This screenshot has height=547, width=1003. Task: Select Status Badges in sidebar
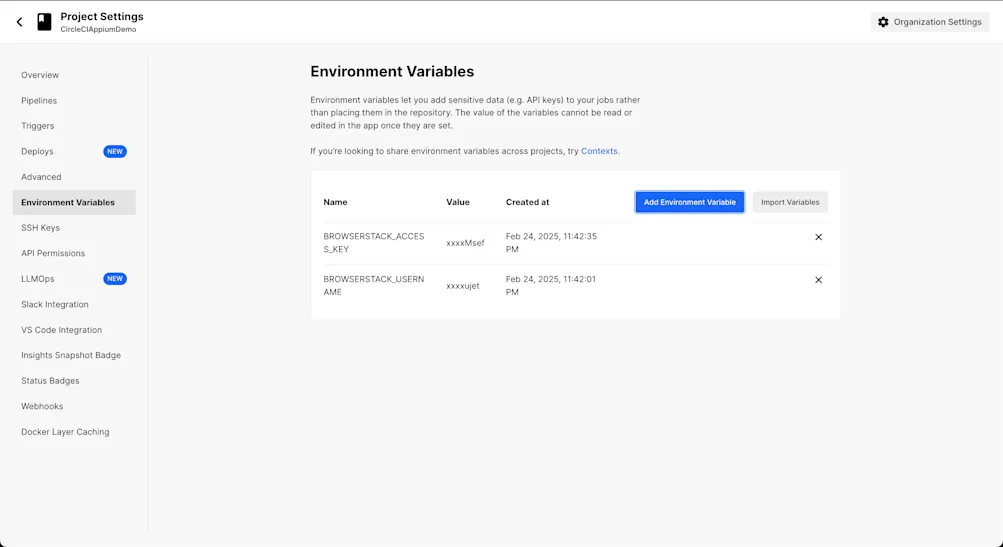click(51, 381)
